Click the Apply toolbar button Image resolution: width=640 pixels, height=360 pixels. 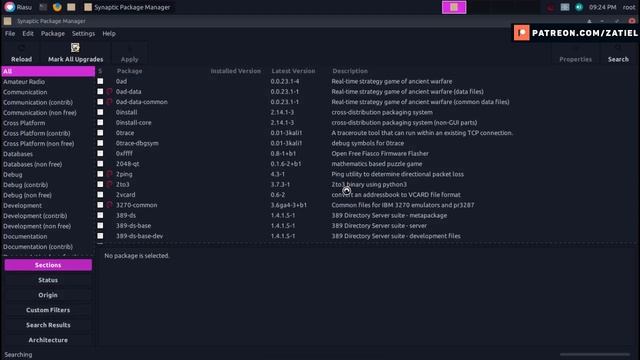[129, 53]
